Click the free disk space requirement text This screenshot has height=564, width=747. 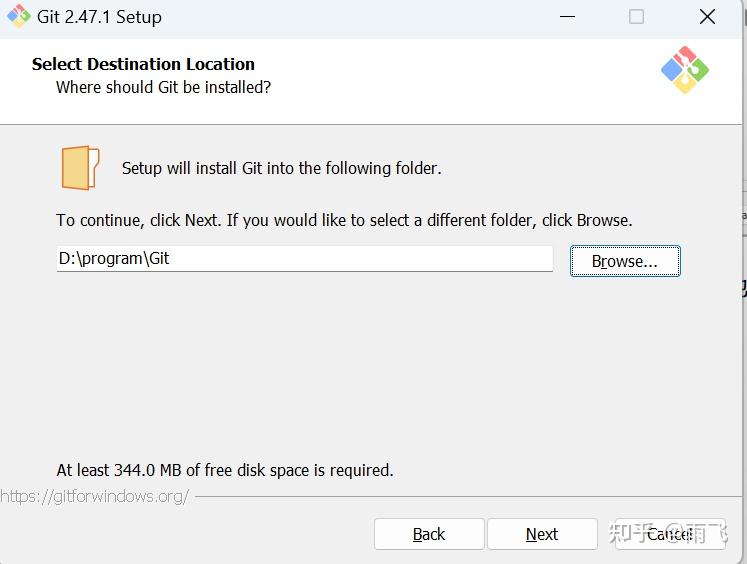[225, 470]
